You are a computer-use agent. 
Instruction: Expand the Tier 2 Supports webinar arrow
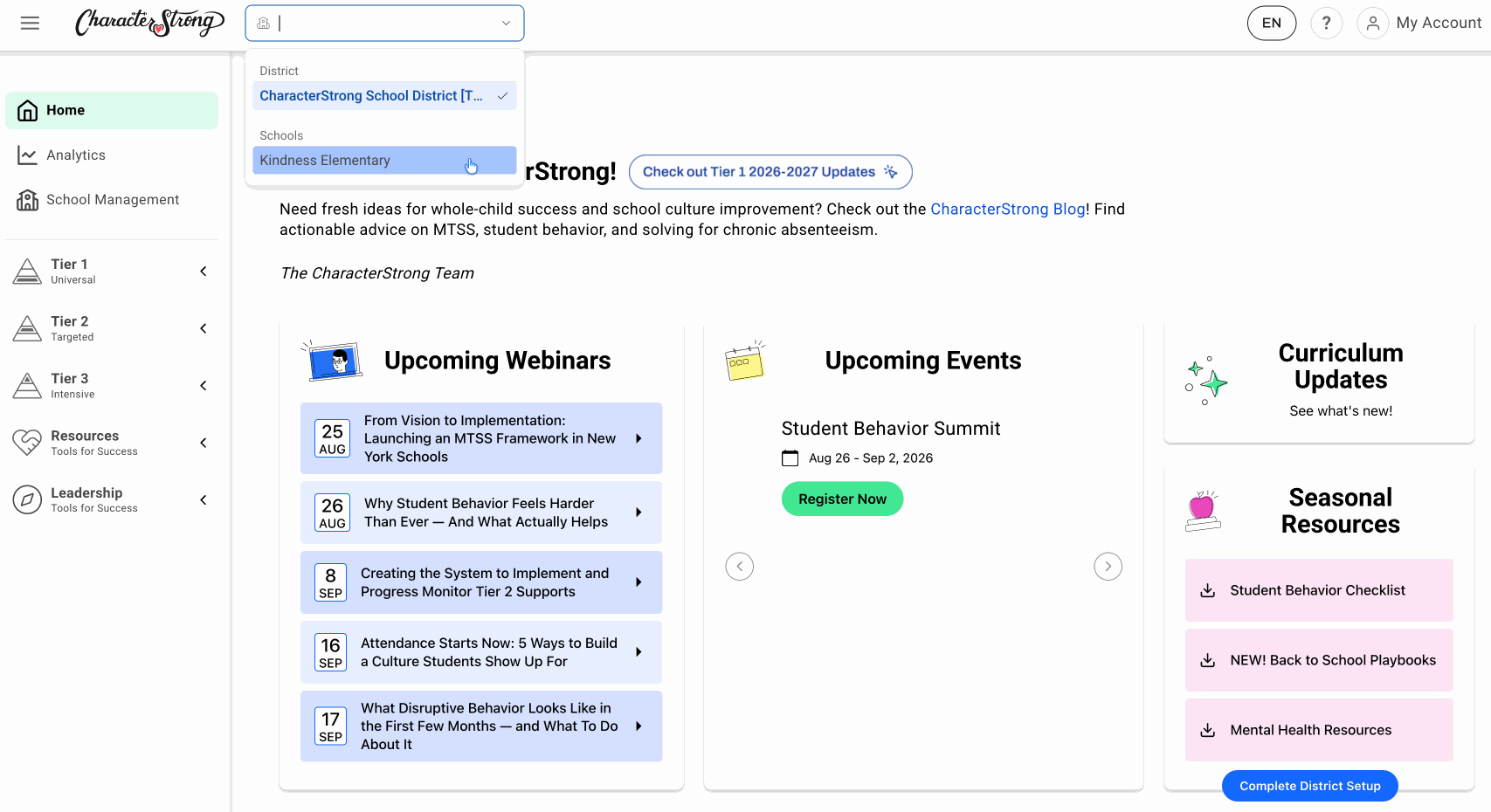(639, 582)
